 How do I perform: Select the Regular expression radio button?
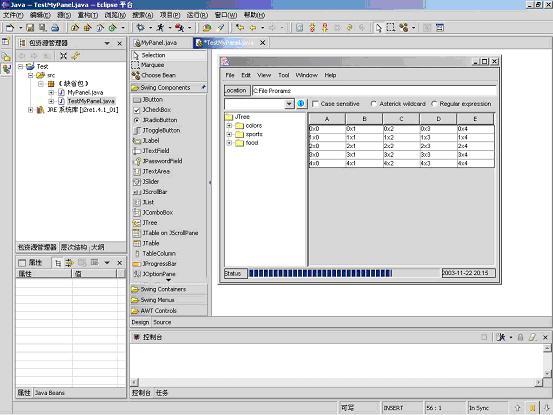(434, 104)
